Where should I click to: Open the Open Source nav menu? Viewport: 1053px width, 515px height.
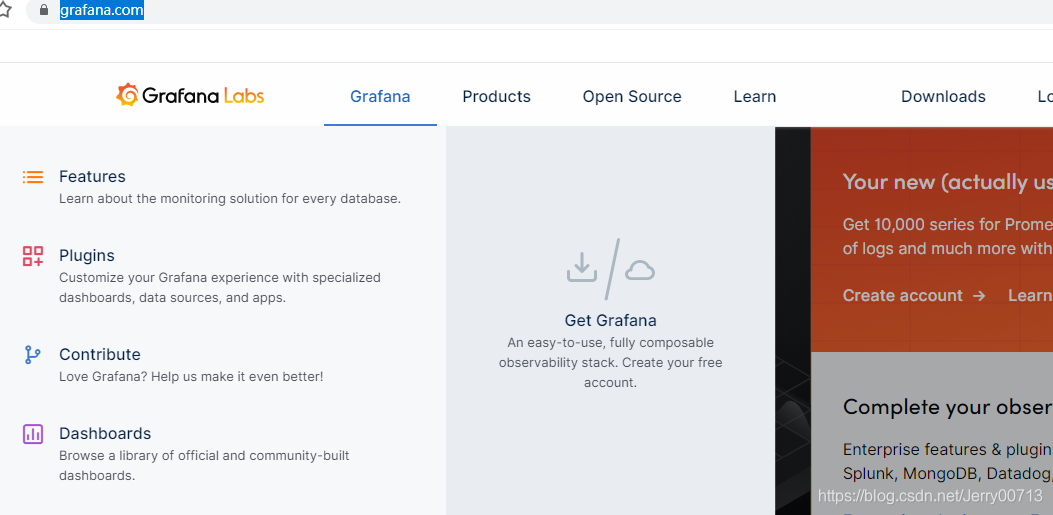click(632, 97)
